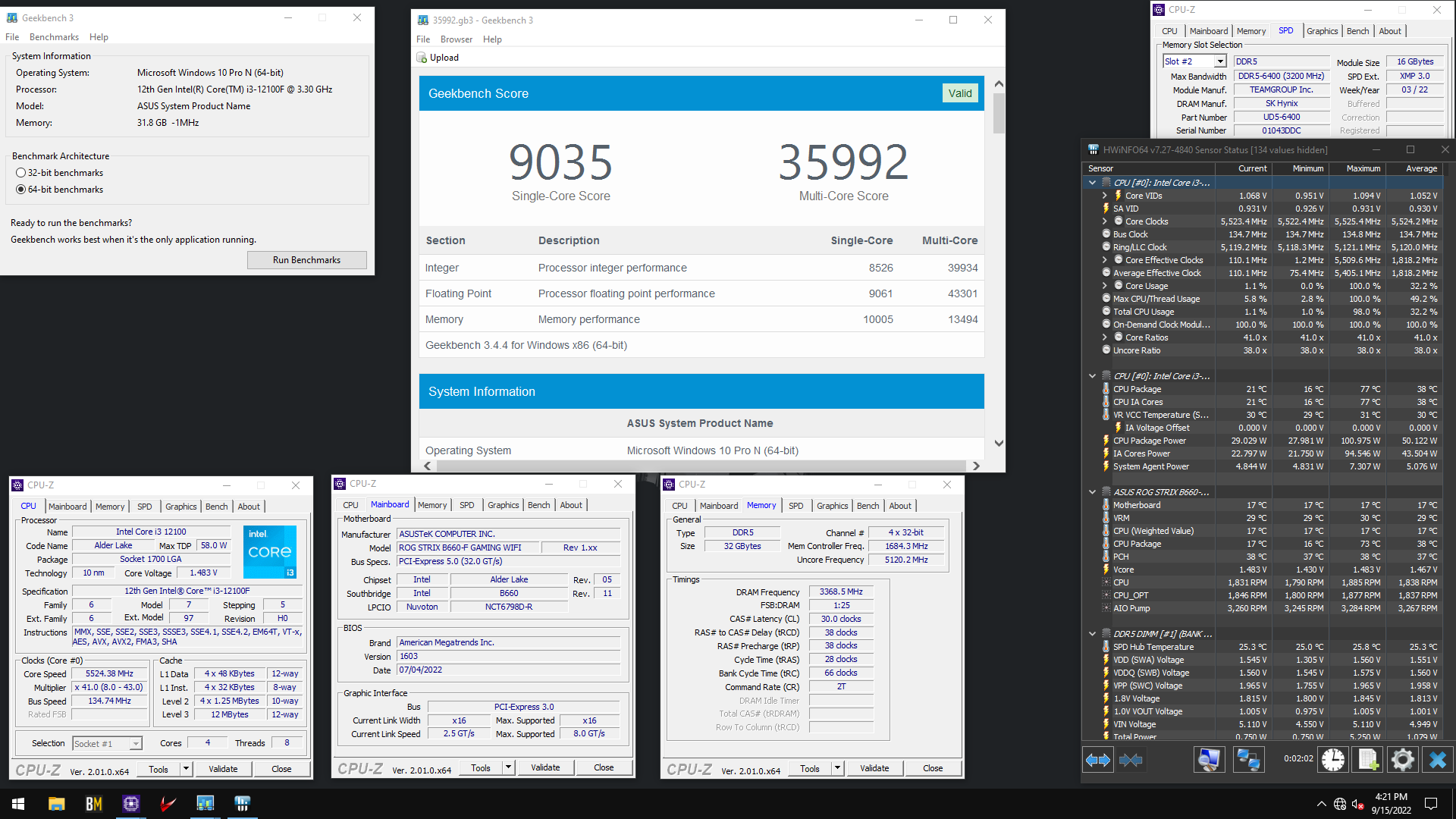The height and width of the screenshot is (819, 1456).
Task: Switch to HWiNFO from taskbar
Action: 243,804
